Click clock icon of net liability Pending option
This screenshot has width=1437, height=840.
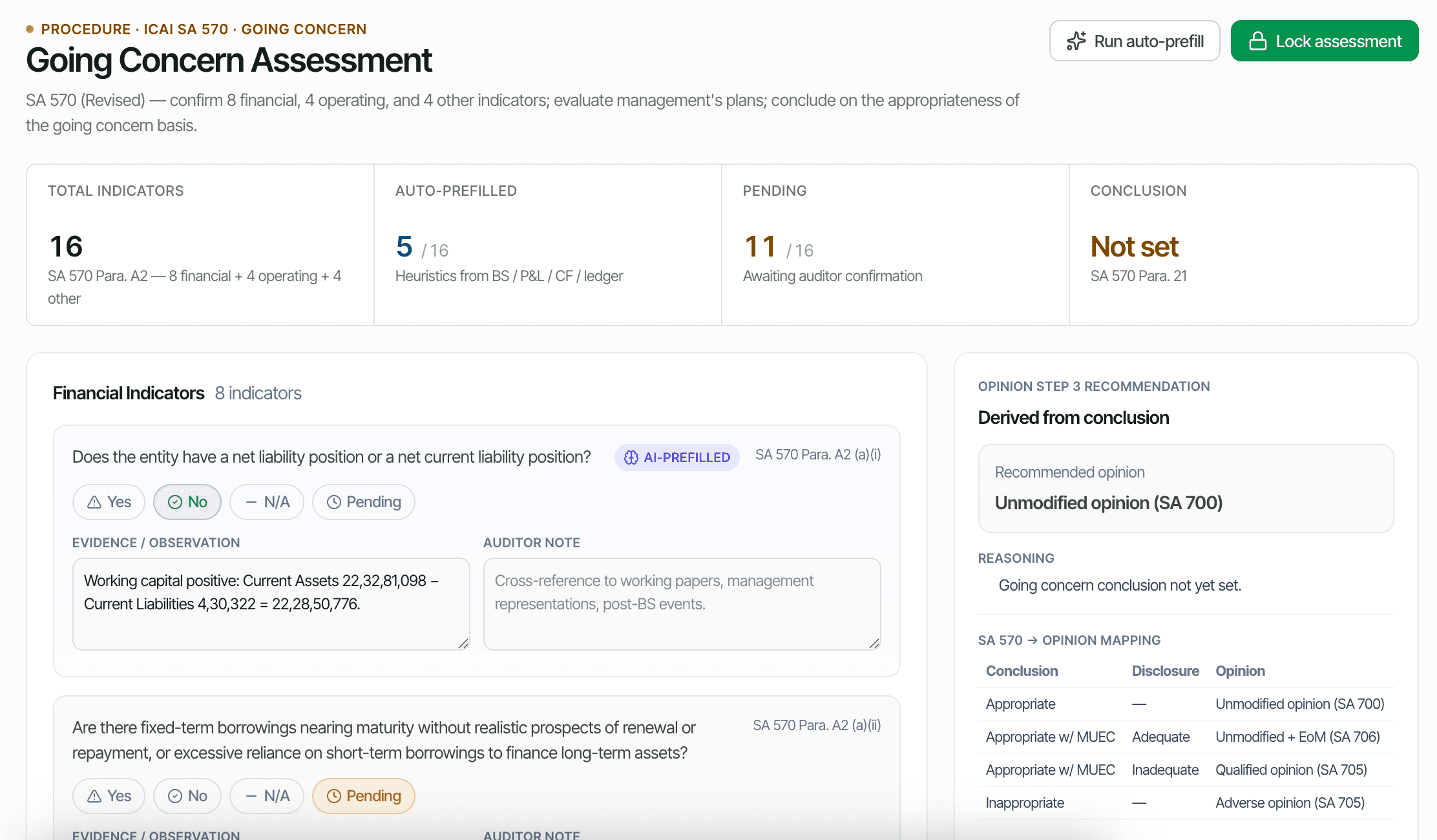pyautogui.click(x=333, y=502)
